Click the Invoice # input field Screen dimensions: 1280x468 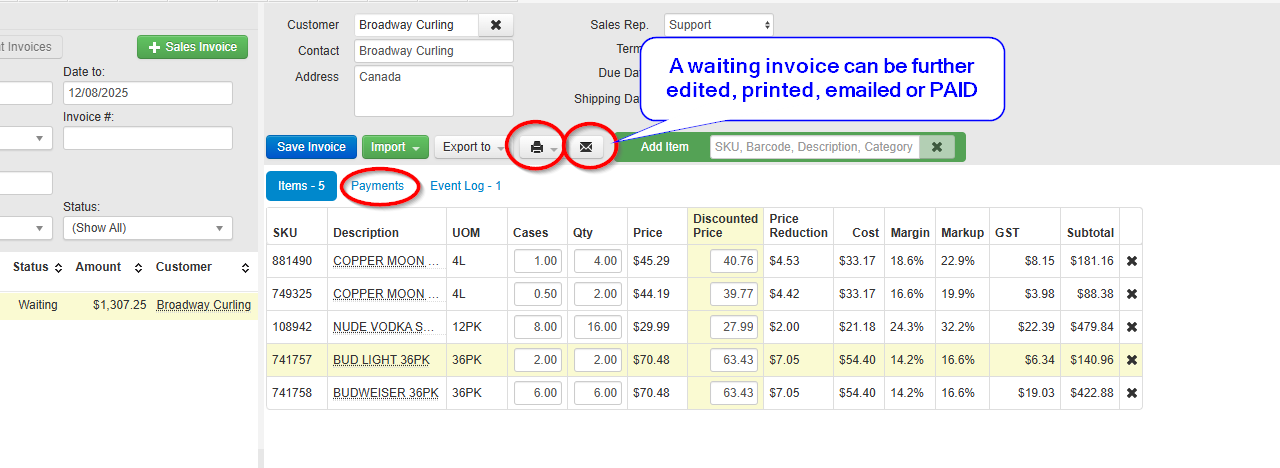pos(148,138)
